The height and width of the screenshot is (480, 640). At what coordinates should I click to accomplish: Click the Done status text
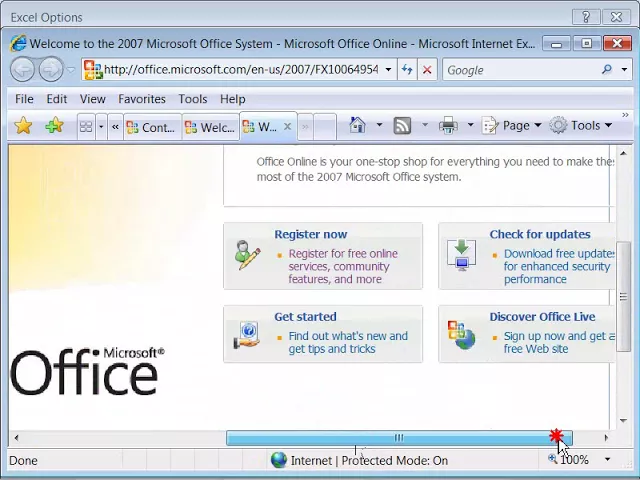[23, 461]
